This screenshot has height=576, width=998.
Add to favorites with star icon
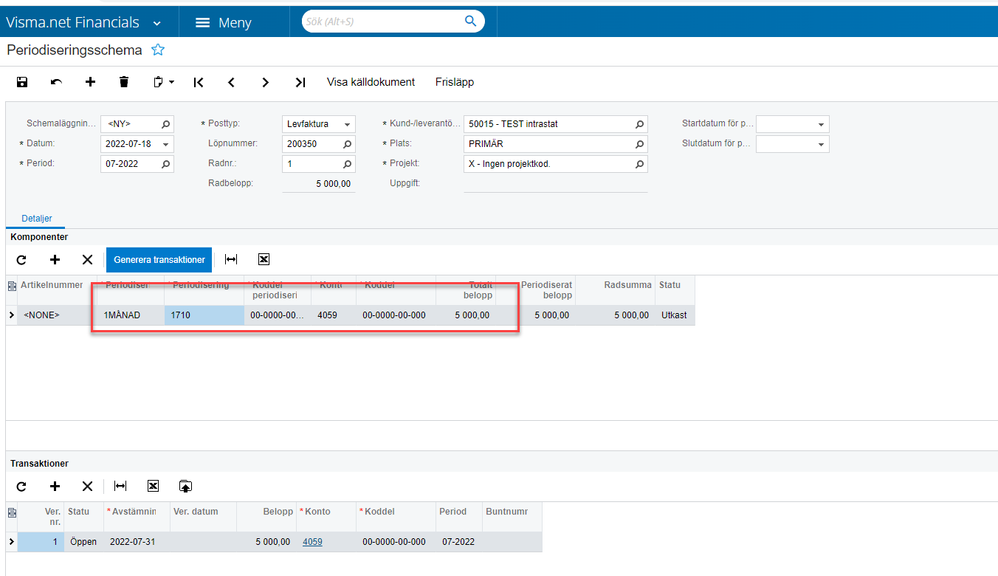[x=158, y=50]
